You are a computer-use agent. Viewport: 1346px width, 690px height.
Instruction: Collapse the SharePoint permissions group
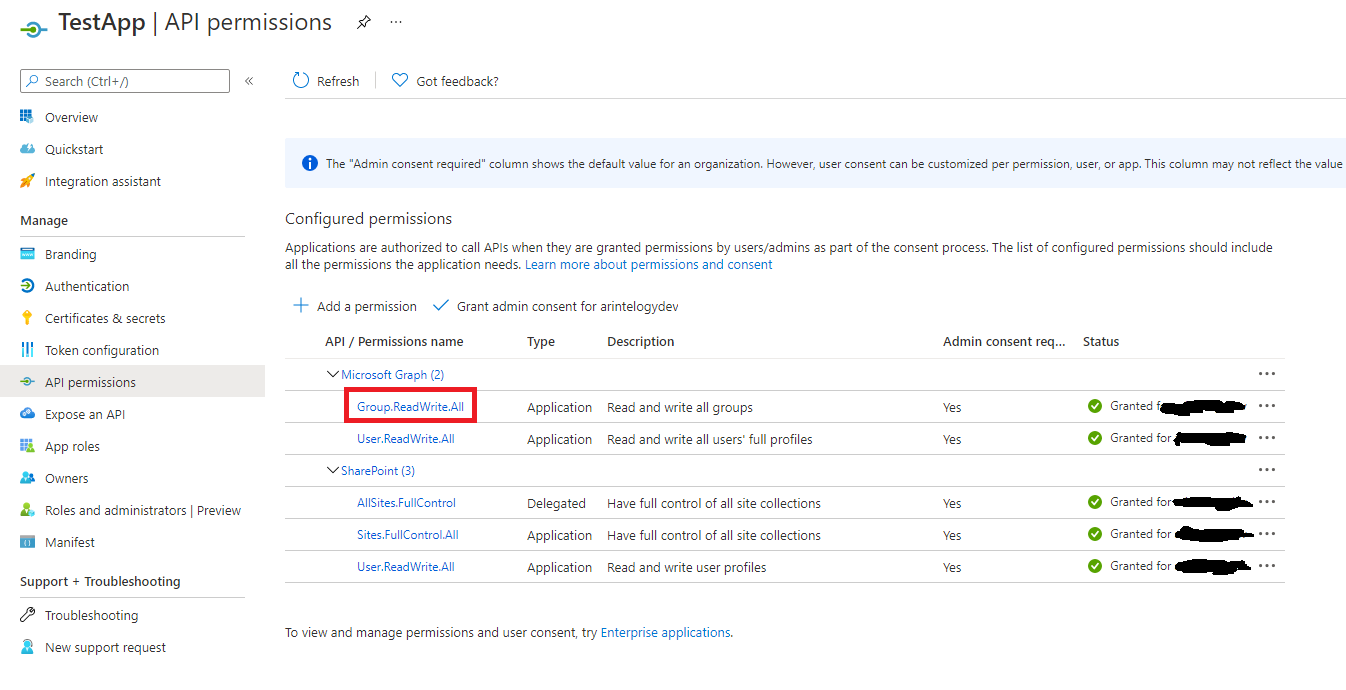pyautogui.click(x=333, y=469)
